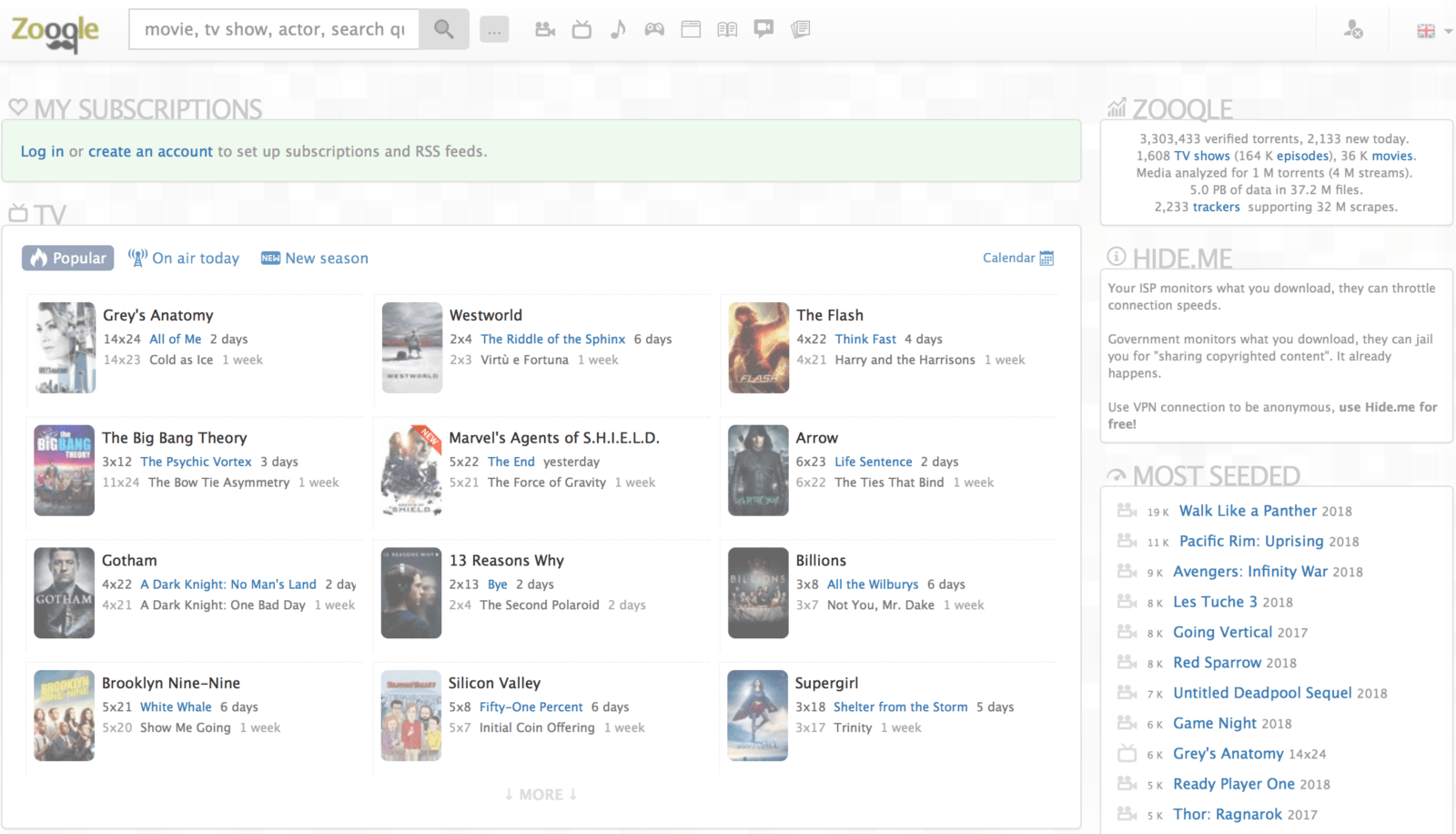
Task: Open Marvel's Agents of S.H.I.E.L.D. title
Action: pos(554,438)
